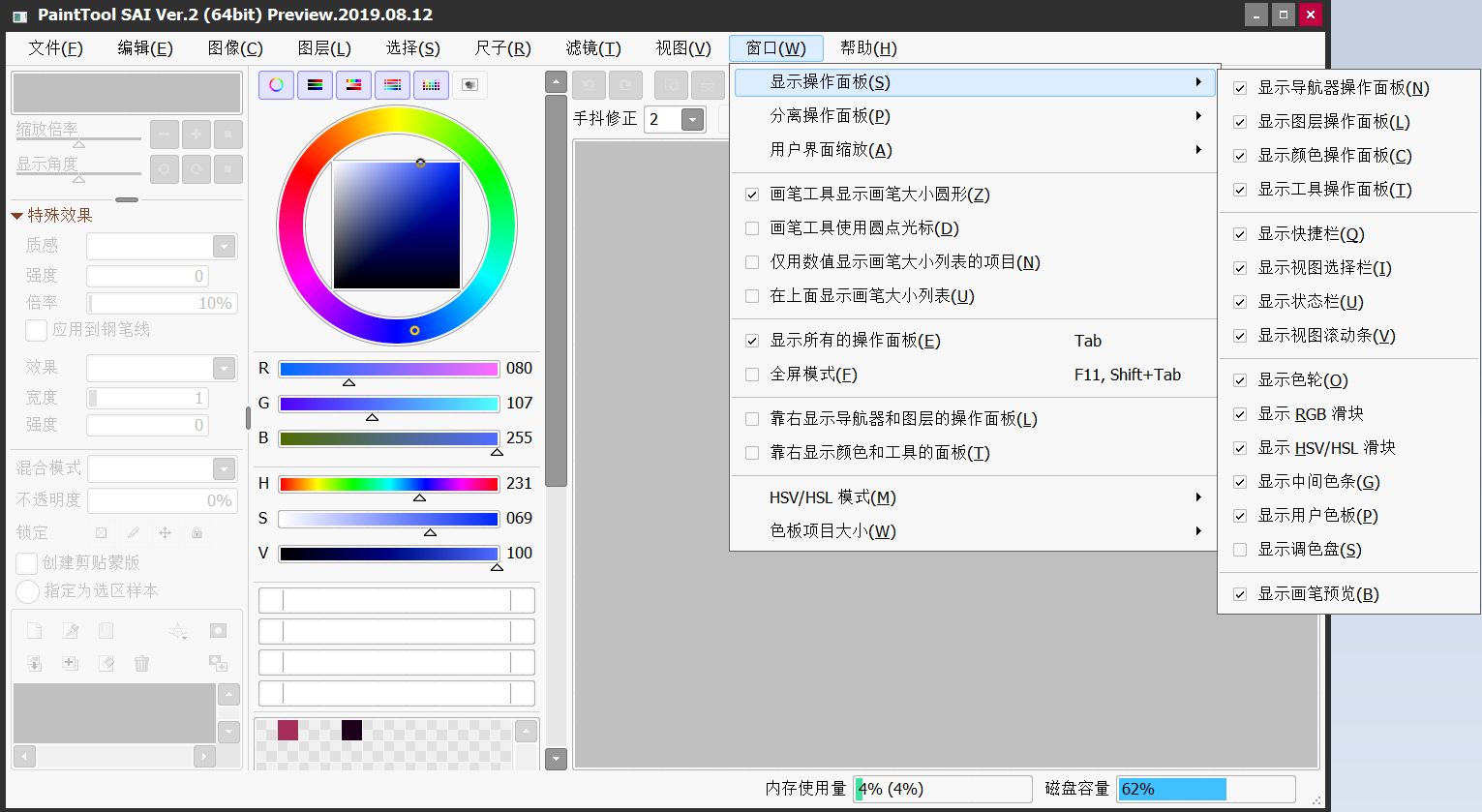Rotate the view clockwise
The height and width of the screenshot is (812, 1482).
(196, 168)
